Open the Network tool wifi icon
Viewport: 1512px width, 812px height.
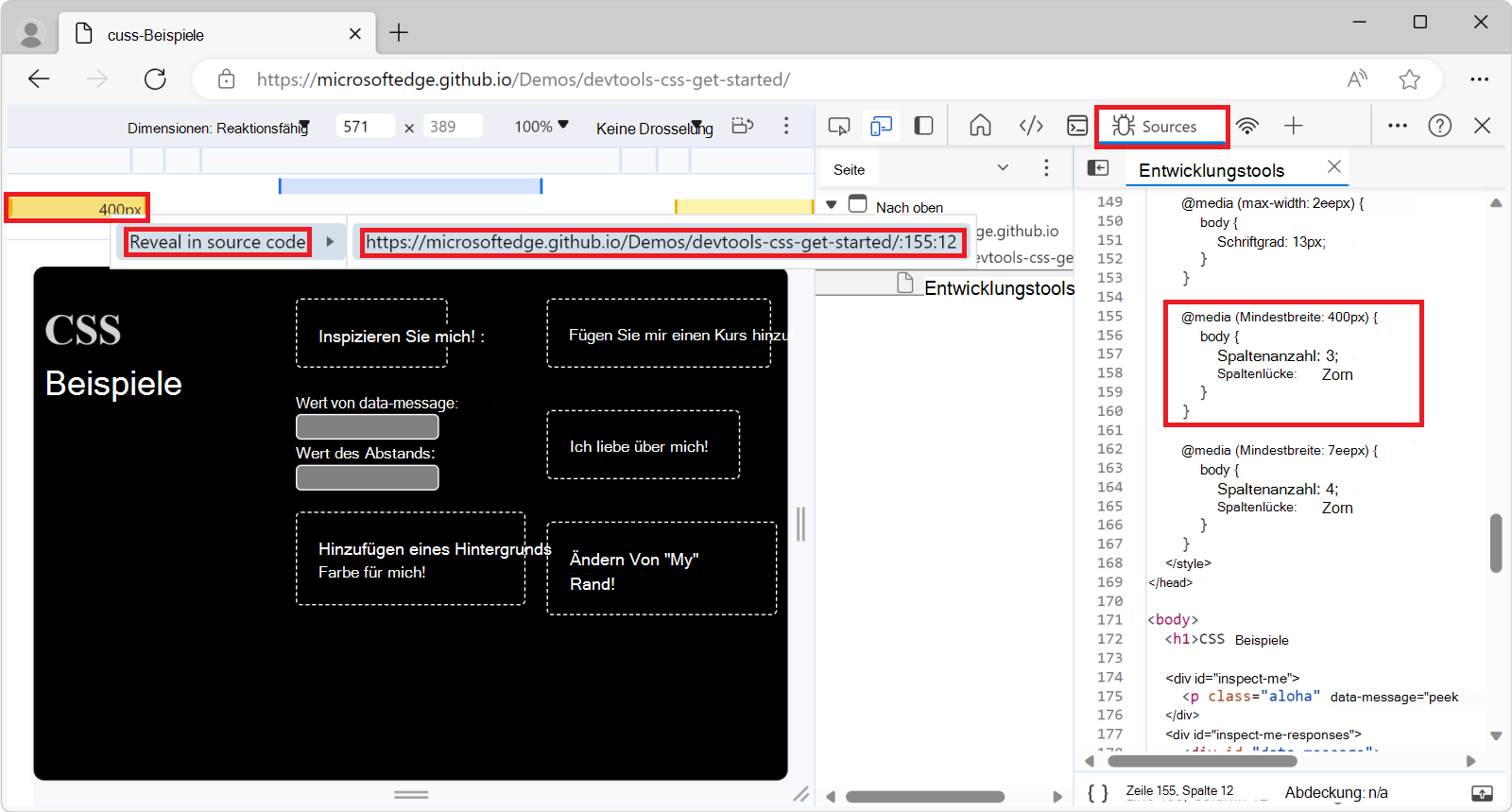(1247, 126)
